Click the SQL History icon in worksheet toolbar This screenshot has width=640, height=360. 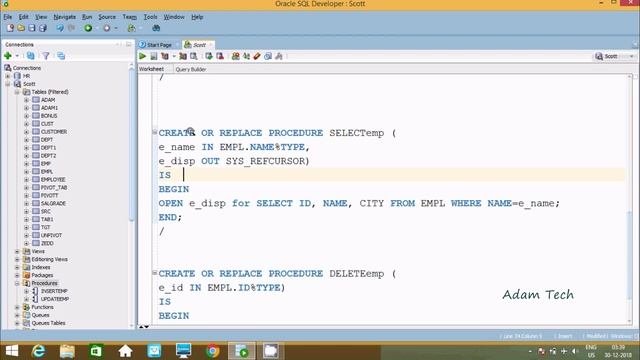click(268, 56)
